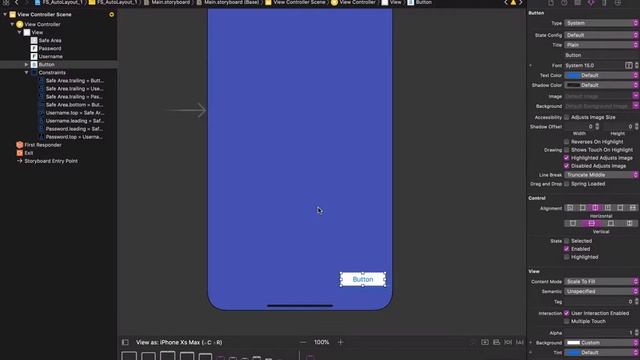The height and width of the screenshot is (360, 640).
Task: Set vertical alignment to center
Action: (x=591, y=223)
